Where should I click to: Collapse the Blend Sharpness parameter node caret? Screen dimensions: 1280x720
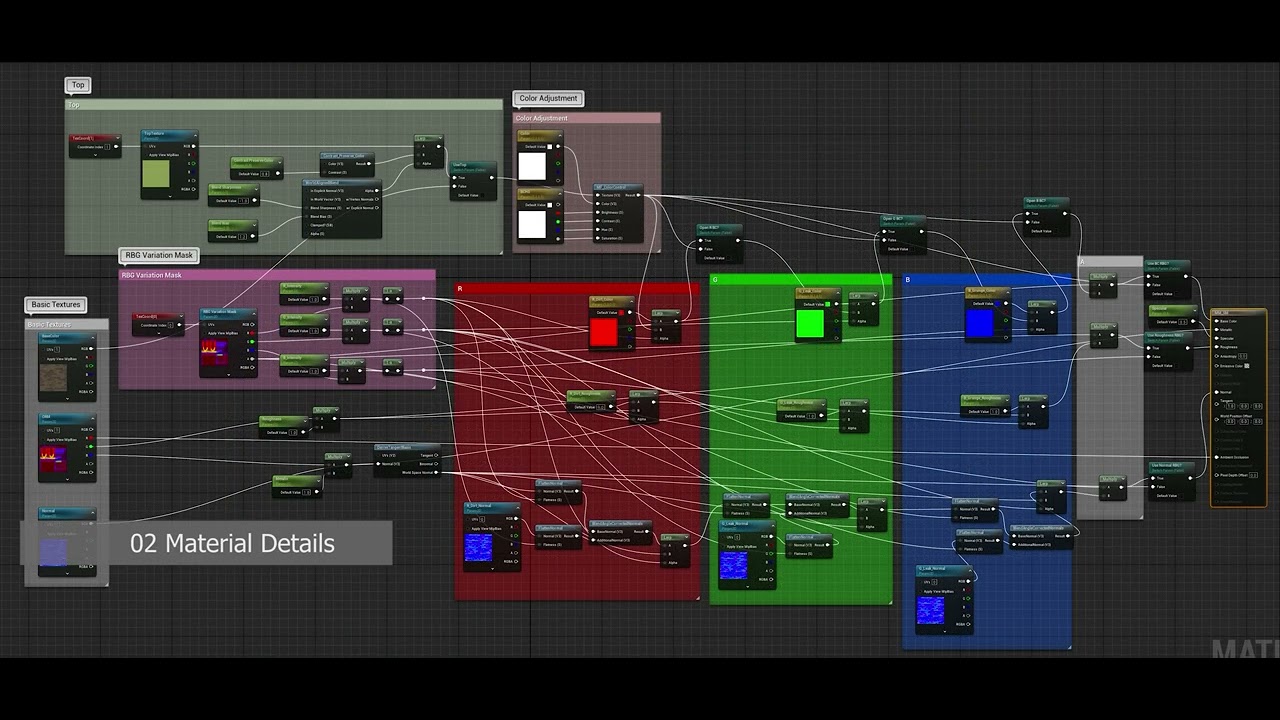click(x=256, y=189)
